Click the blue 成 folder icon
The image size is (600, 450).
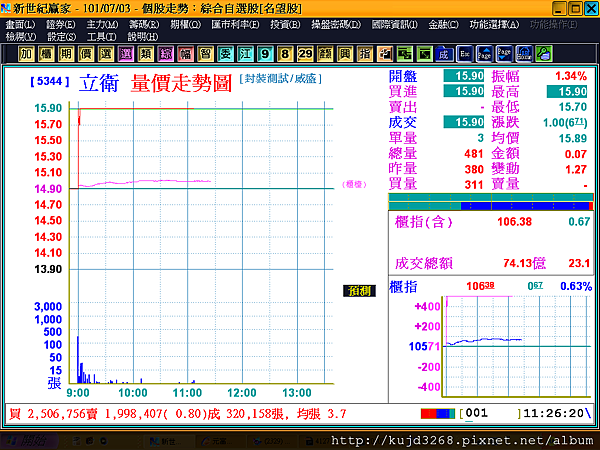[444, 54]
